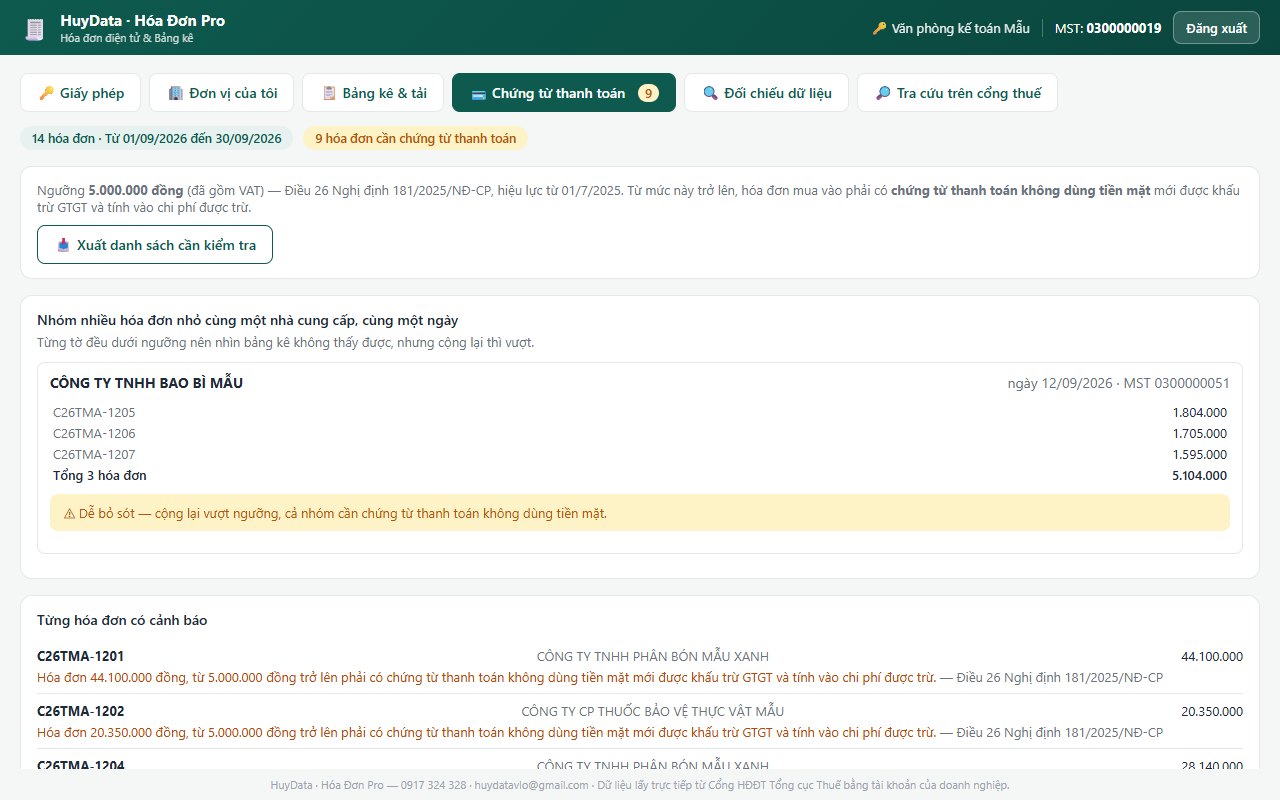The height and width of the screenshot is (800, 1280).
Task: Click the magnifier icon in Tra cứu trên cổng thuế
Action: [x=884, y=93]
